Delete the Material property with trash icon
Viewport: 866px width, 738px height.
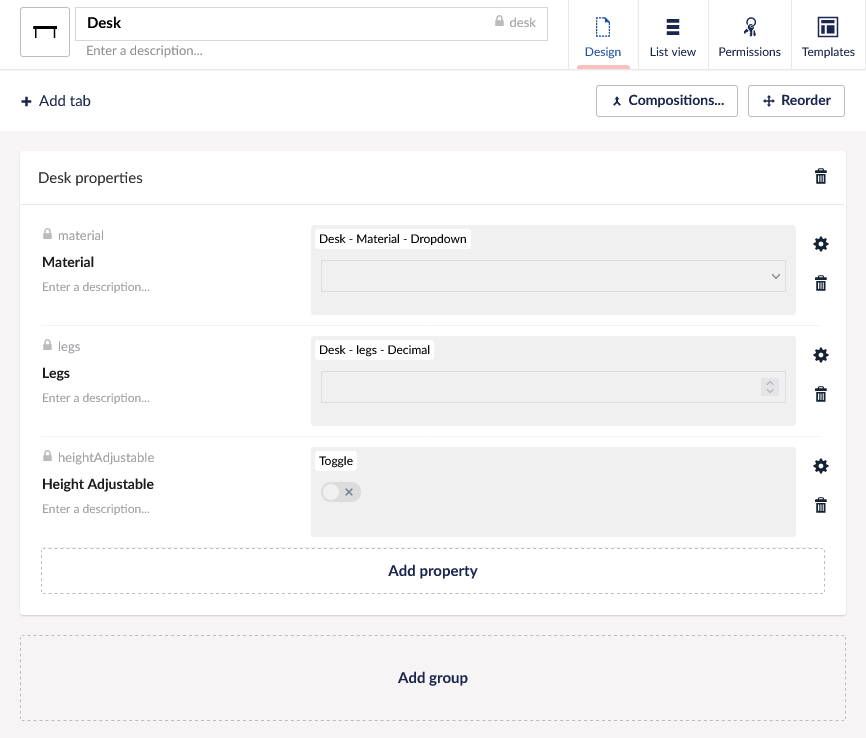[821, 283]
